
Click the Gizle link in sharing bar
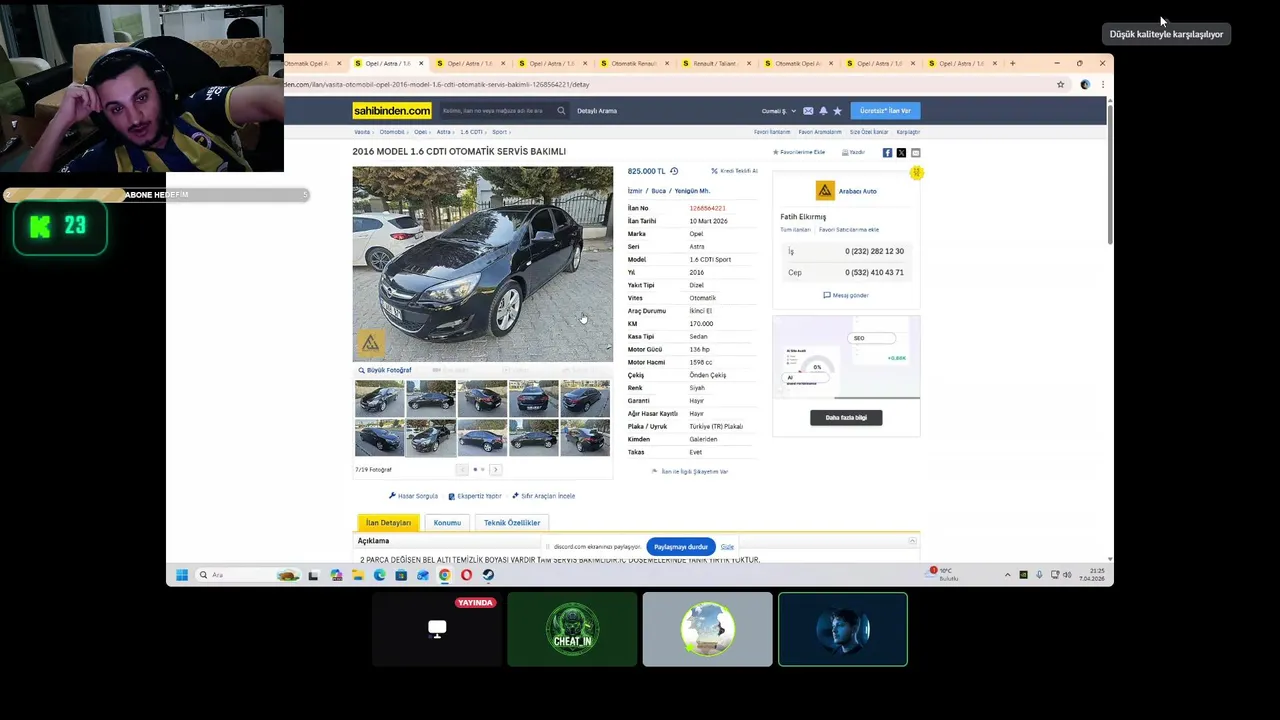727,547
